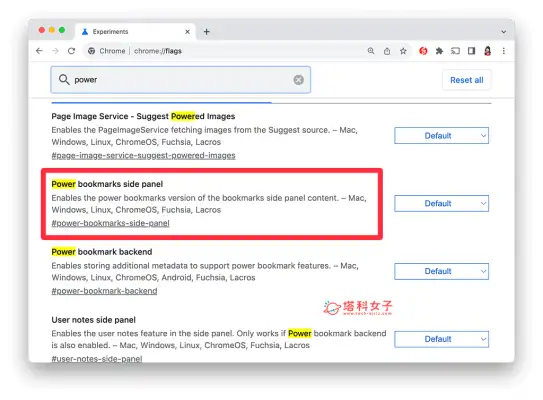Click into the flags search field
Screen dimensions: 543x400
(180, 80)
